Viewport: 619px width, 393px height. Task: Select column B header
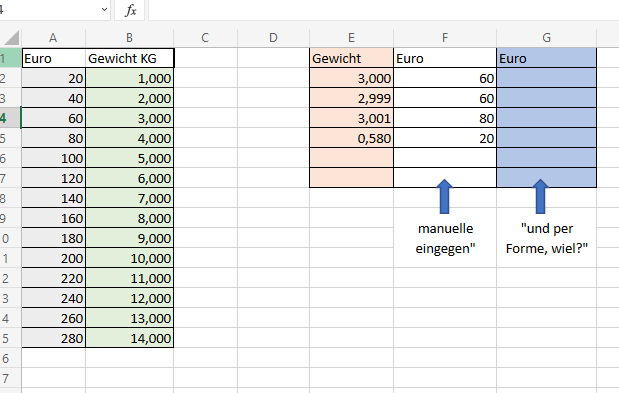click(x=129, y=38)
